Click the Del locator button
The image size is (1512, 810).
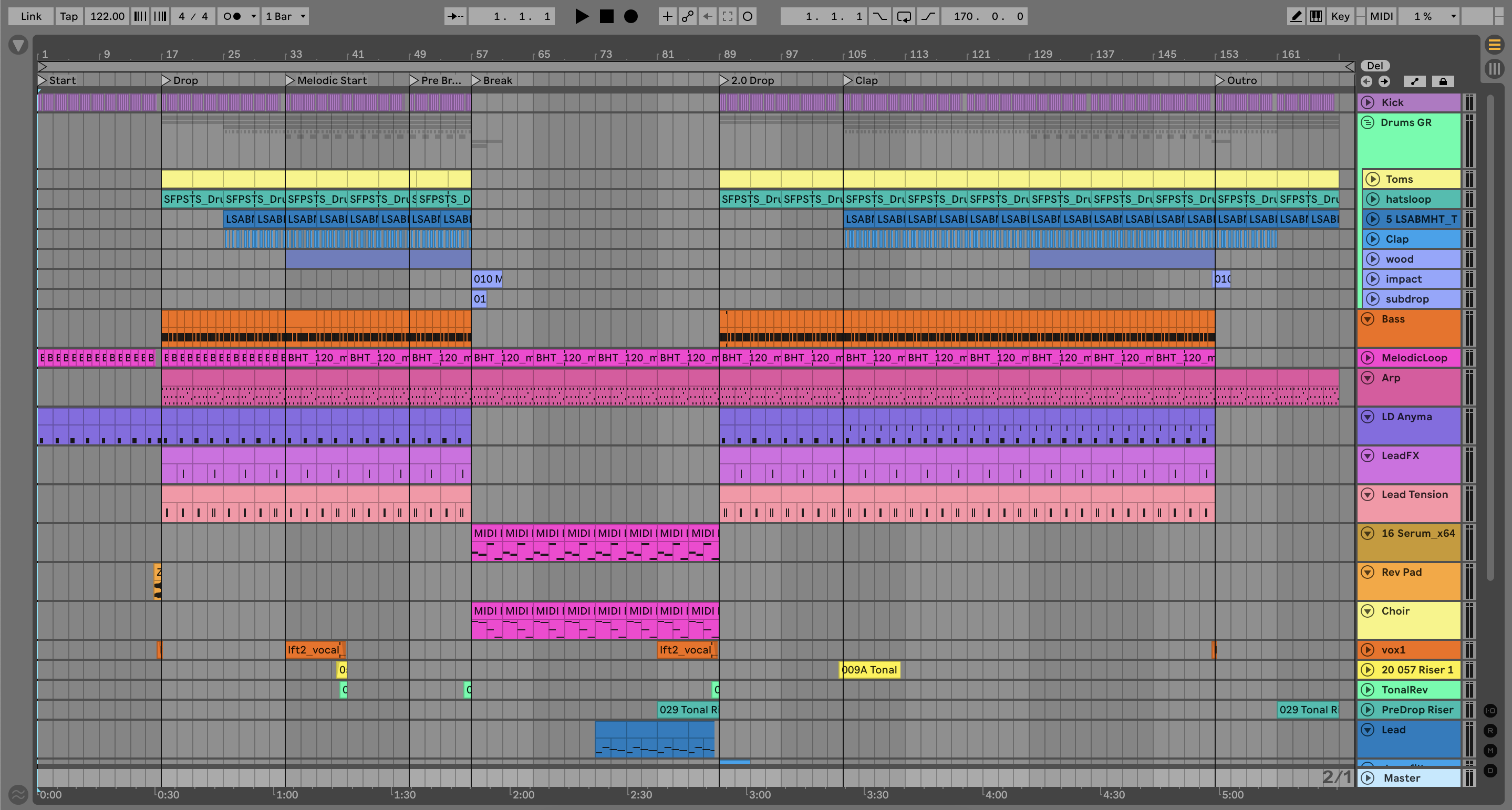[1375, 66]
